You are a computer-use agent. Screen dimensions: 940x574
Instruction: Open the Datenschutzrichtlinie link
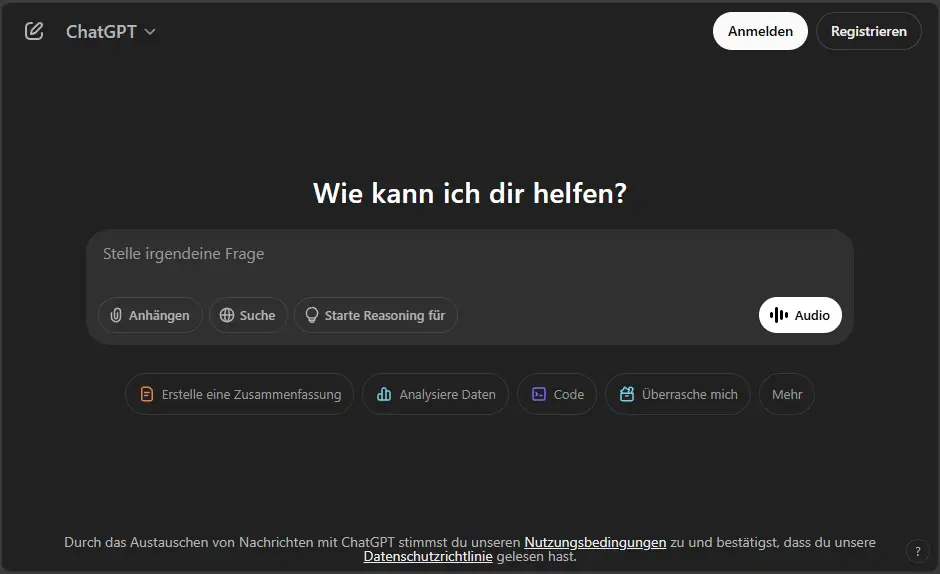(428, 557)
